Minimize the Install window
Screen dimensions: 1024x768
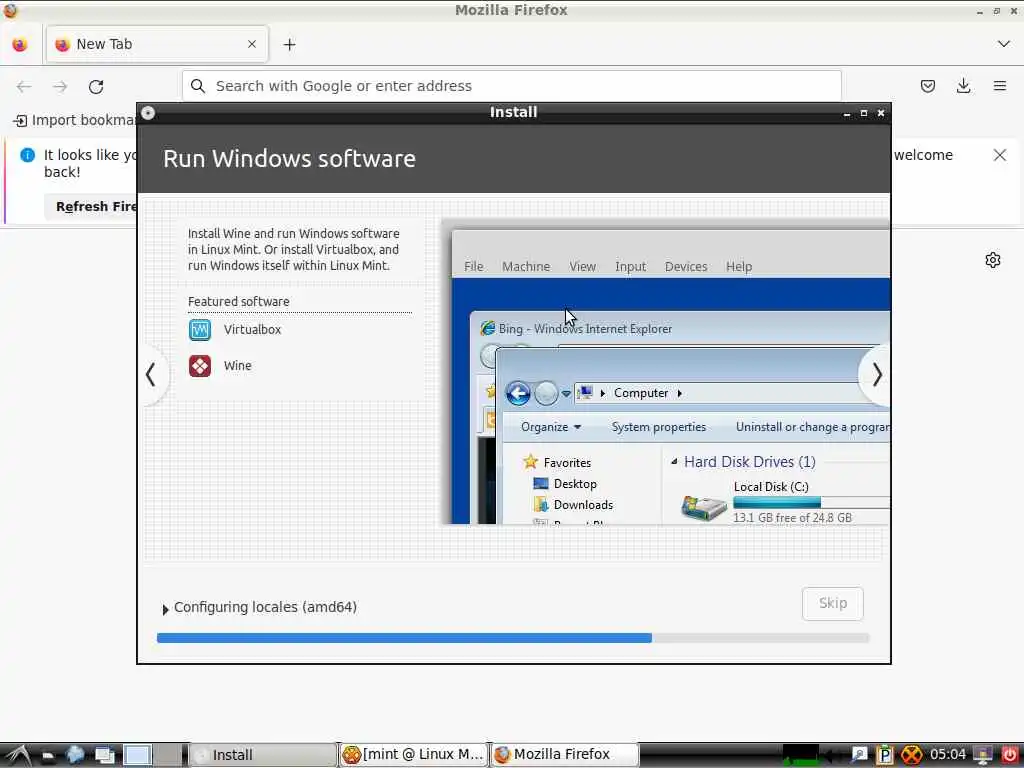pyautogui.click(x=847, y=114)
